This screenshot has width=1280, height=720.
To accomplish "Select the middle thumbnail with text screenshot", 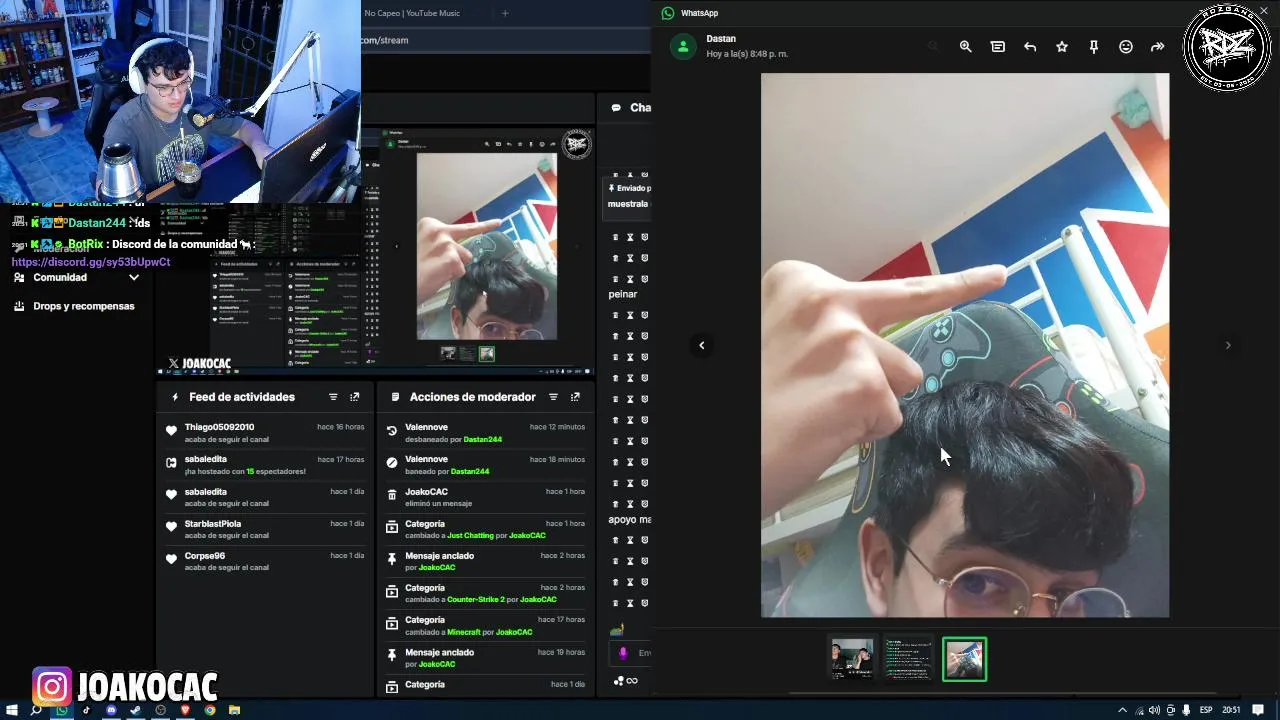I will pyautogui.click(x=908, y=659).
